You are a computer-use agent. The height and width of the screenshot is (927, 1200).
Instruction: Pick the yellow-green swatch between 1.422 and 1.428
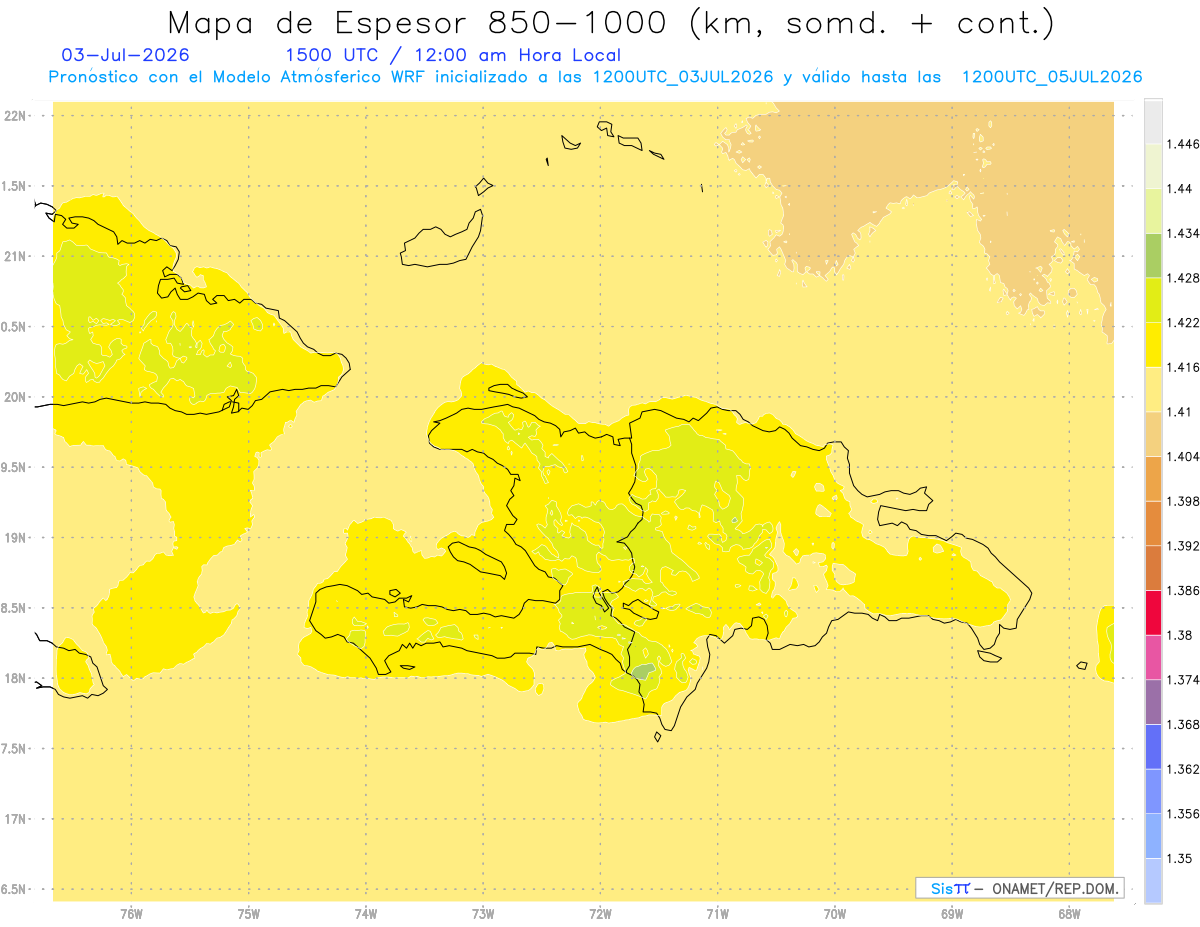tap(1153, 300)
